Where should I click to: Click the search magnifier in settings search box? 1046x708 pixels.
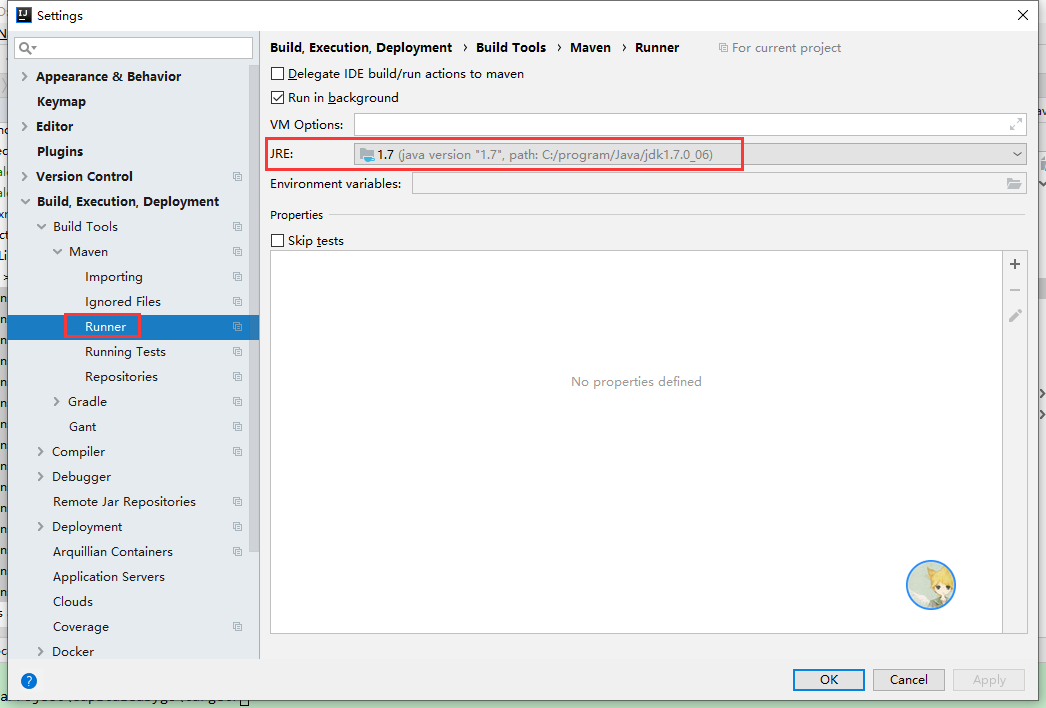click(25, 47)
